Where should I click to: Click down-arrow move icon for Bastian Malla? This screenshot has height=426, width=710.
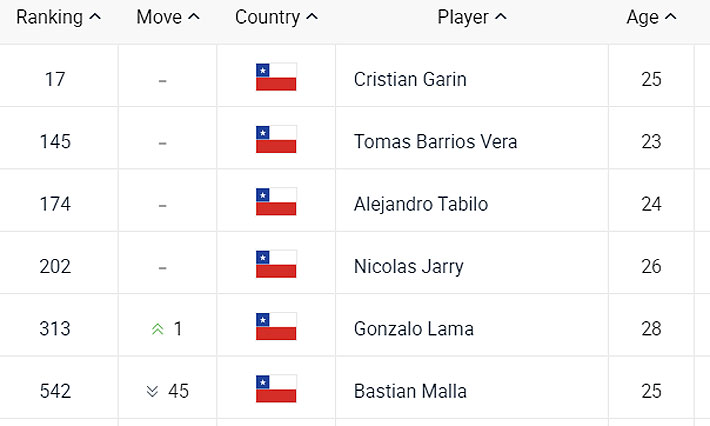152,390
